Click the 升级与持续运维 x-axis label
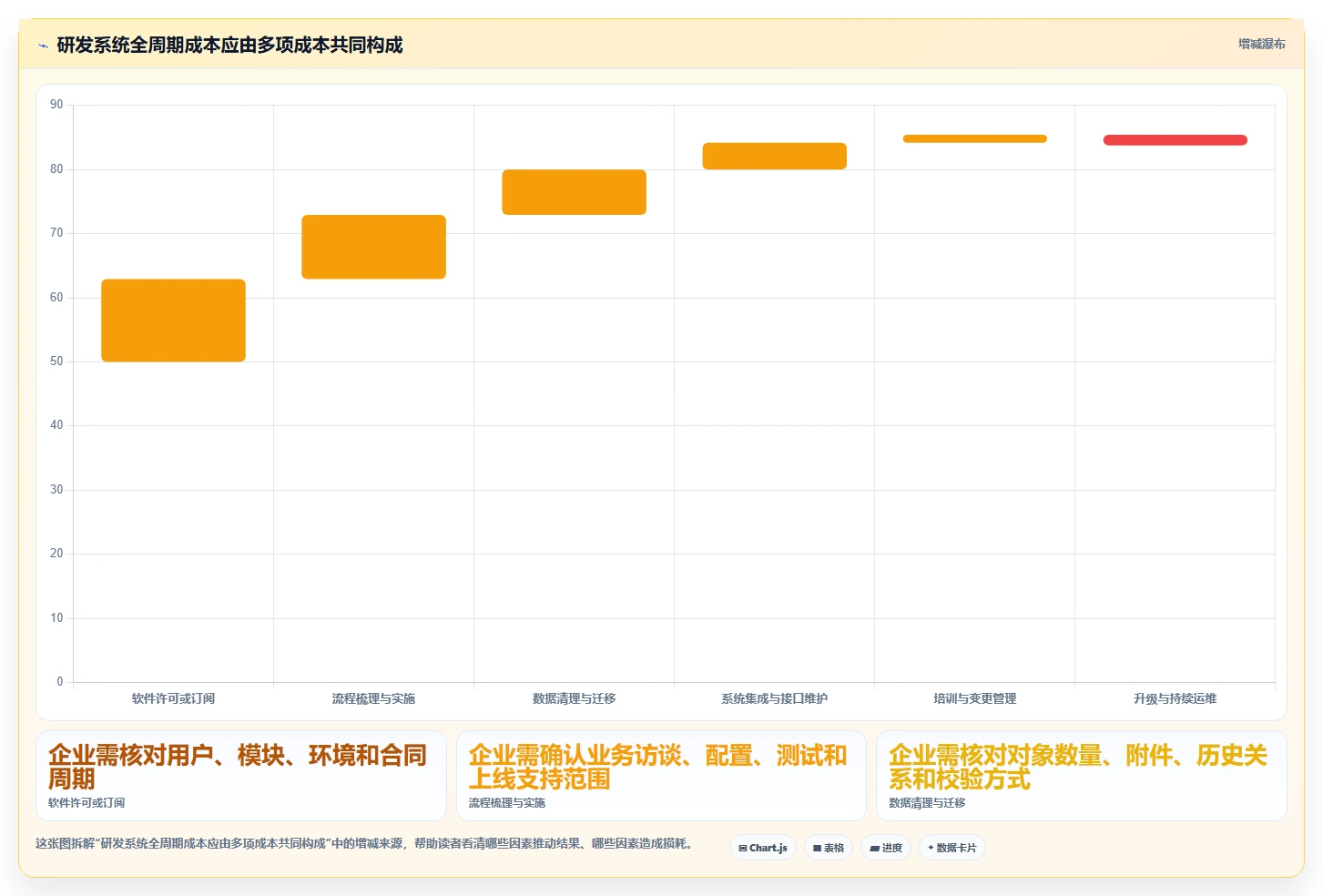Image resolution: width=1323 pixels, height=896 pixels. (1175, 698)
